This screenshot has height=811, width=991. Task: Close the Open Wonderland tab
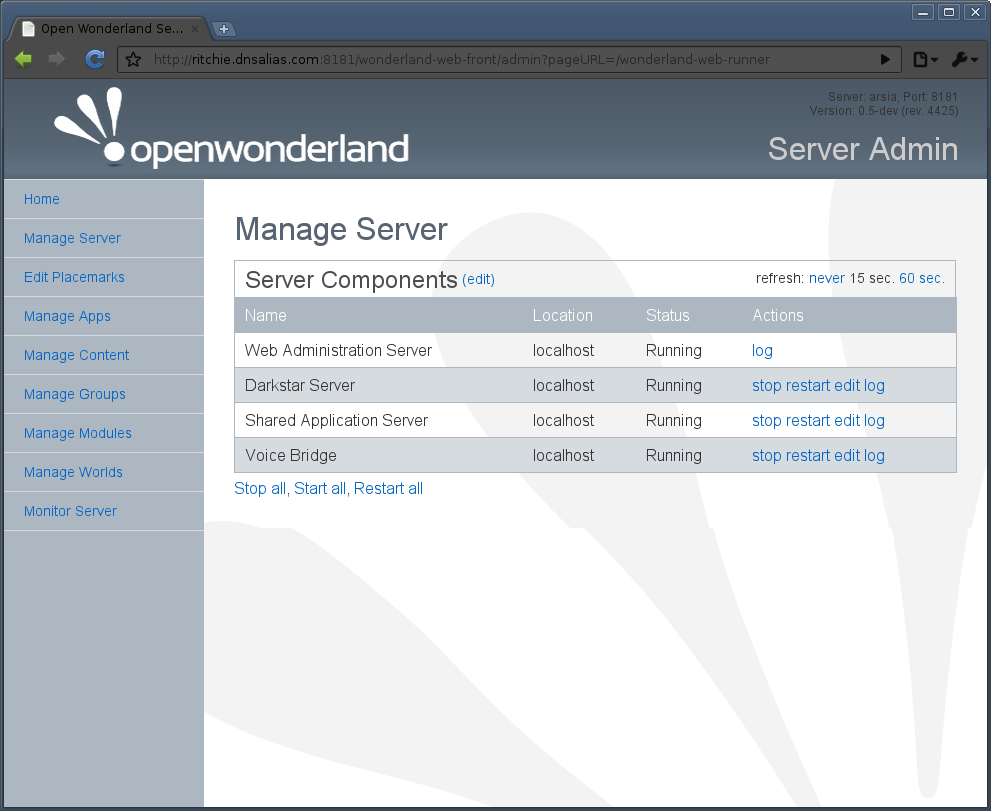click(x=195, y=28)
